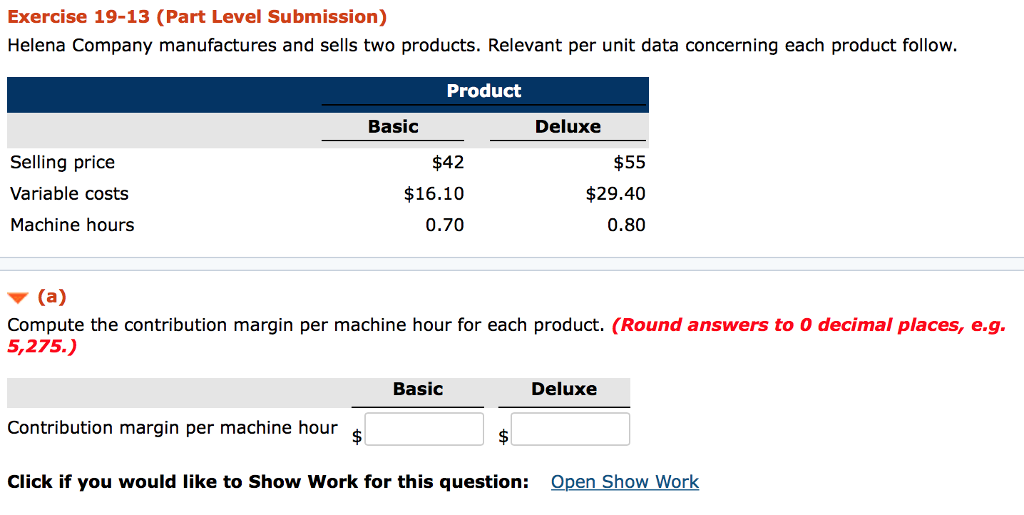The width and height of the screenshot is (1024, 515).
Task: Click the 0.70 machine hours value
Action: click(445, 225)
